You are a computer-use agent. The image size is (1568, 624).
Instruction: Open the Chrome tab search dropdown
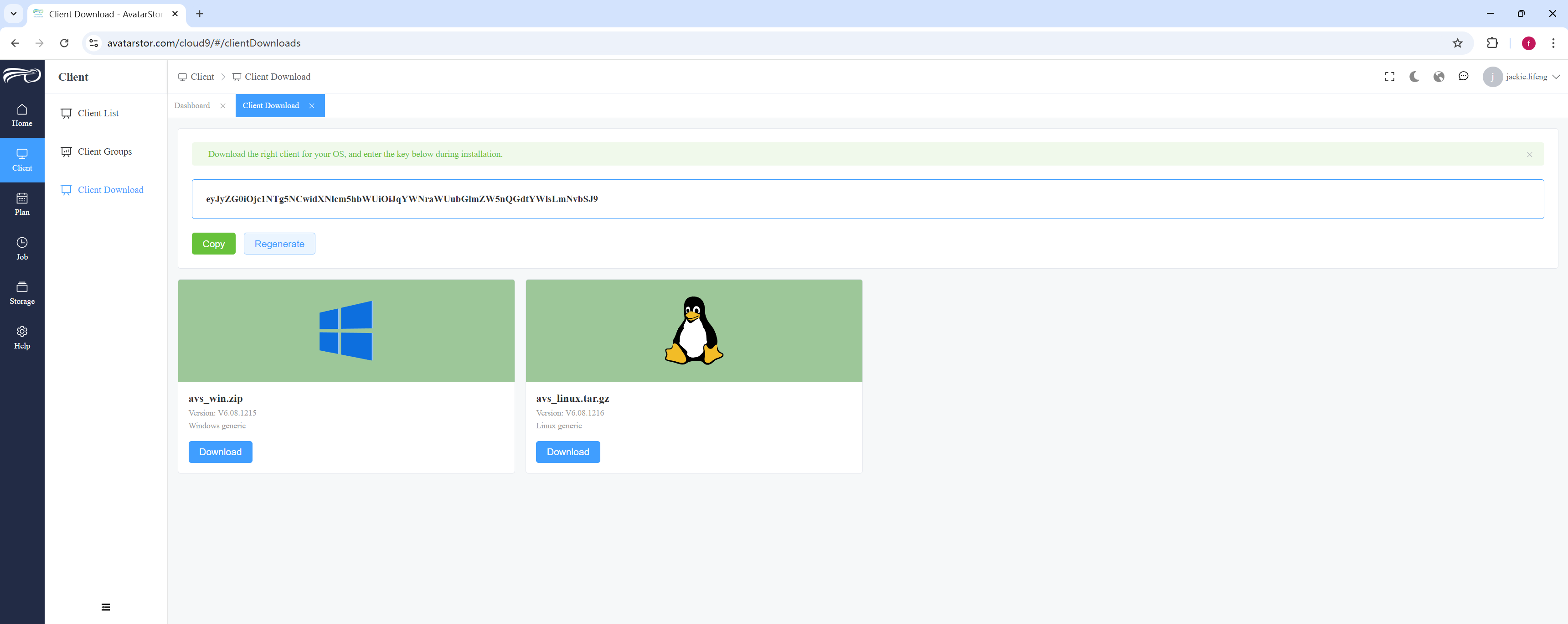(13, 13)
